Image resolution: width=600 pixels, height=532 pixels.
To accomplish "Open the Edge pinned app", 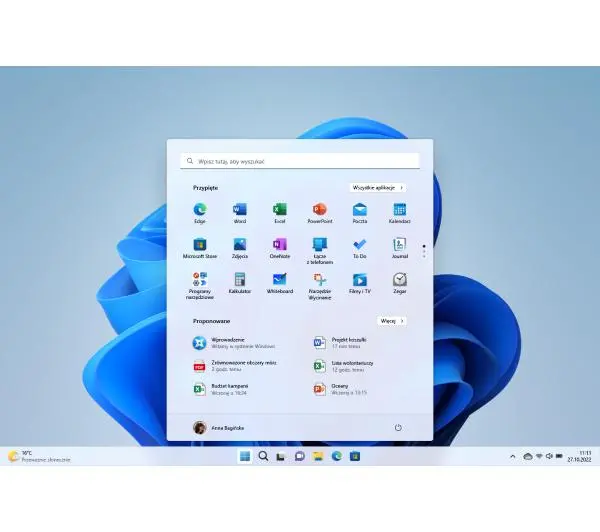I will (x=200, y=213).
